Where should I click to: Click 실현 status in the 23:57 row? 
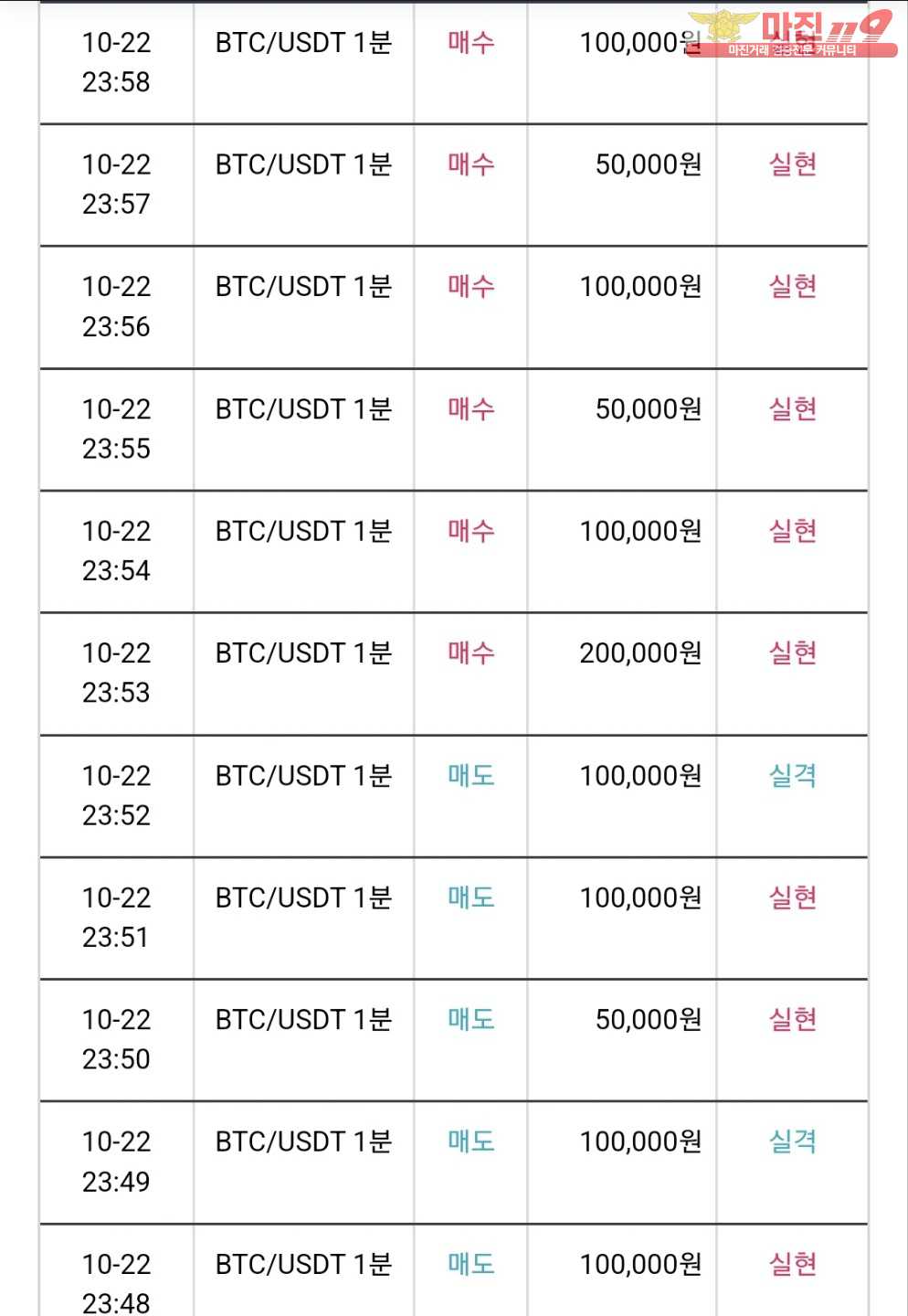click(793, 164)
